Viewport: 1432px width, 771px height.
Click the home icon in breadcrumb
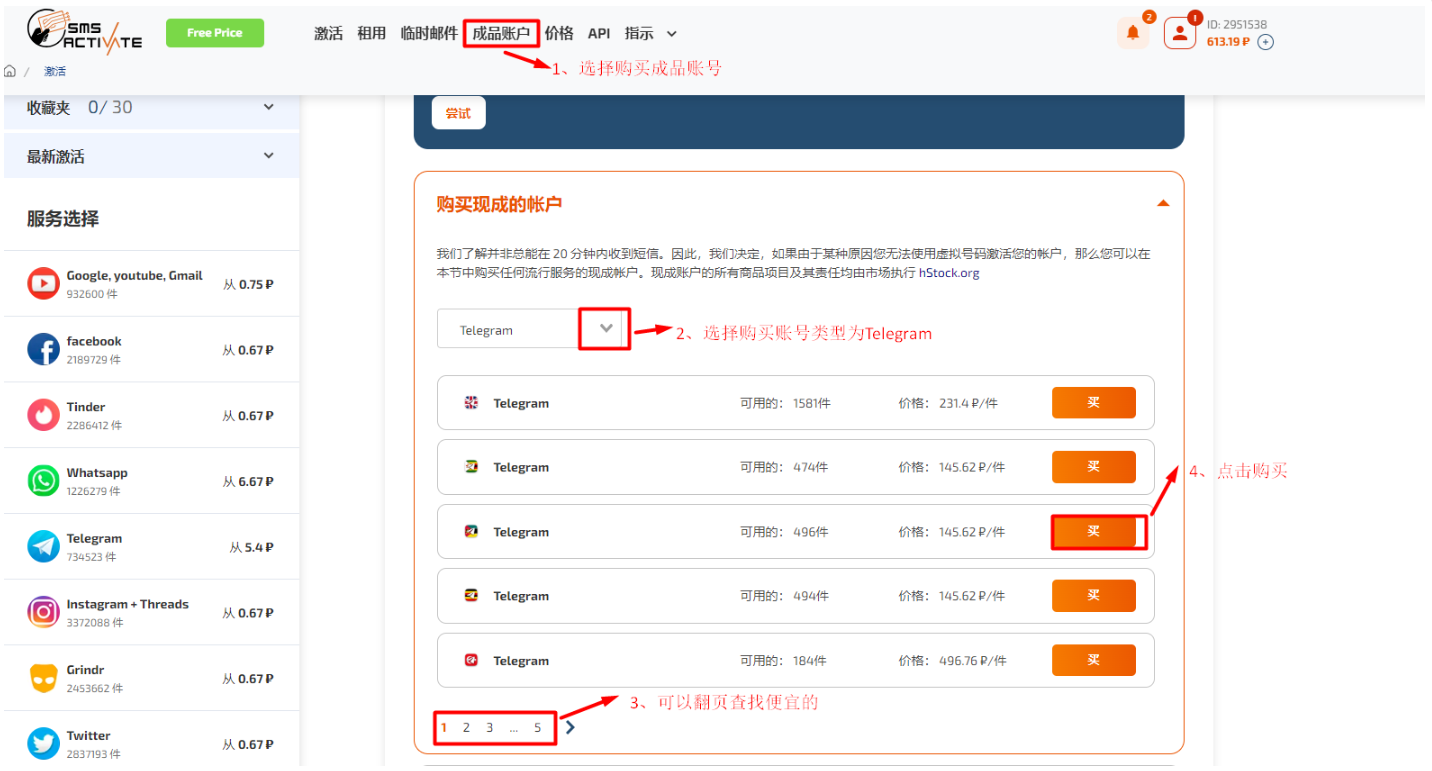pos(10,71)
